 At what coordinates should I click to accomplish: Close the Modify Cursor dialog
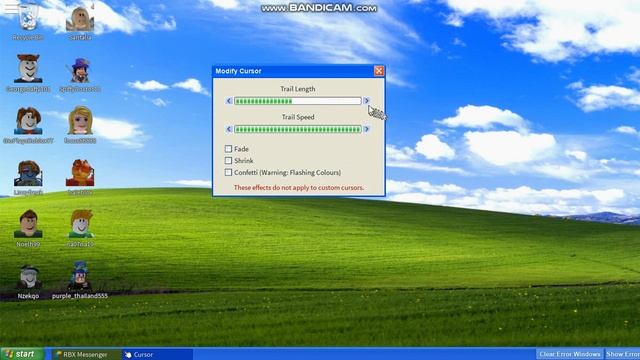379,71
